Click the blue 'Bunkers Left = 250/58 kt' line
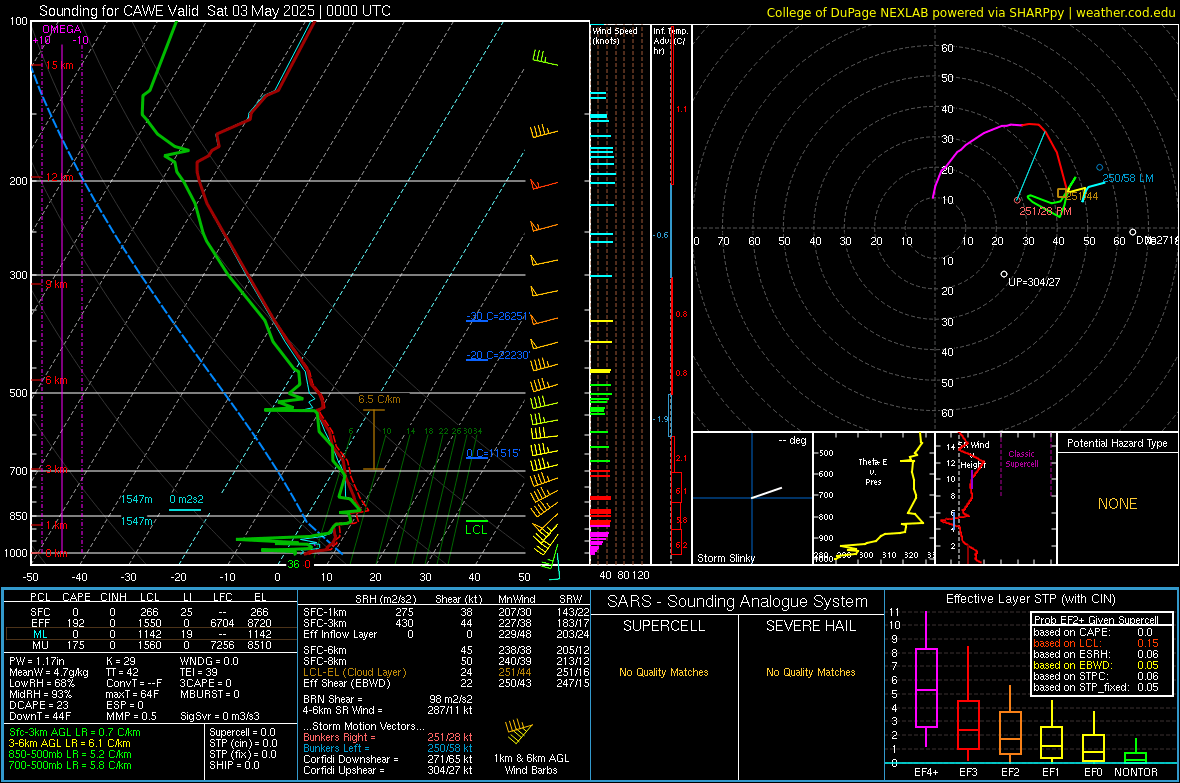This screenshot has width=1180, height=783. 388,748
